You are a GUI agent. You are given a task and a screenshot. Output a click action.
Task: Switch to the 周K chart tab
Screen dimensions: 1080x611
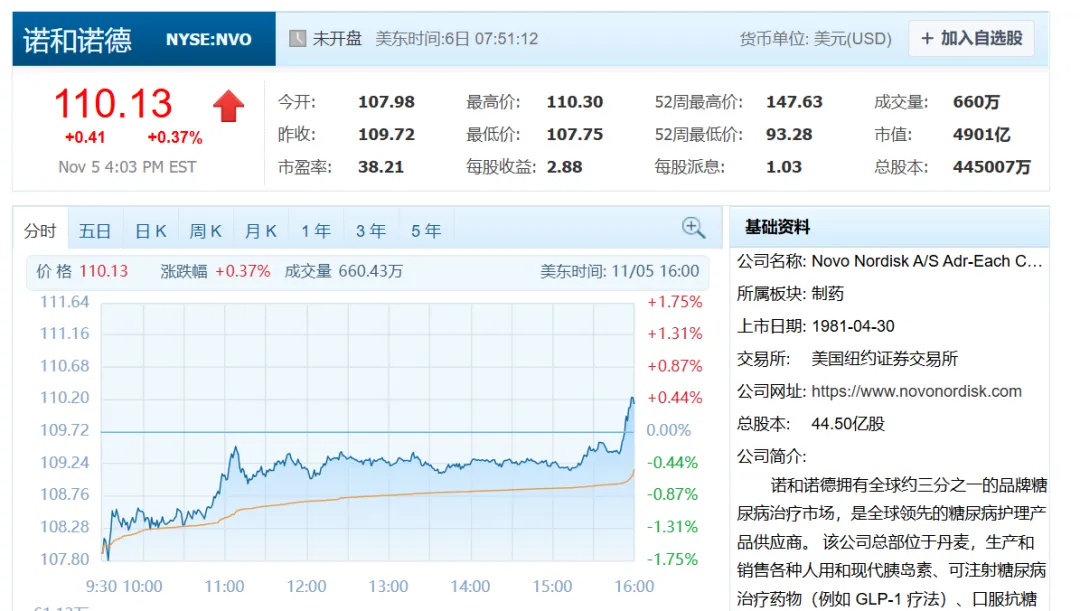pyautogui.click(x=205, y=231)
